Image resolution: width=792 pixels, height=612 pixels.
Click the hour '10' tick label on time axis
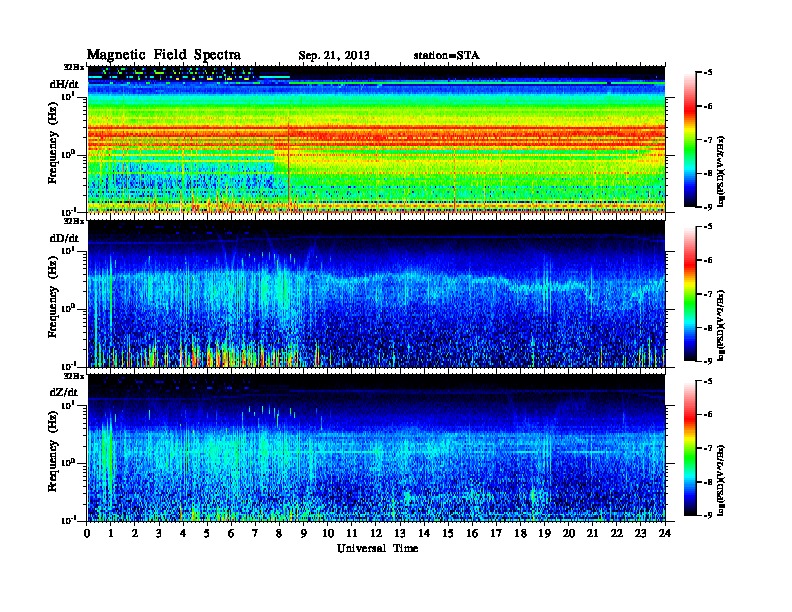(328, 533)
